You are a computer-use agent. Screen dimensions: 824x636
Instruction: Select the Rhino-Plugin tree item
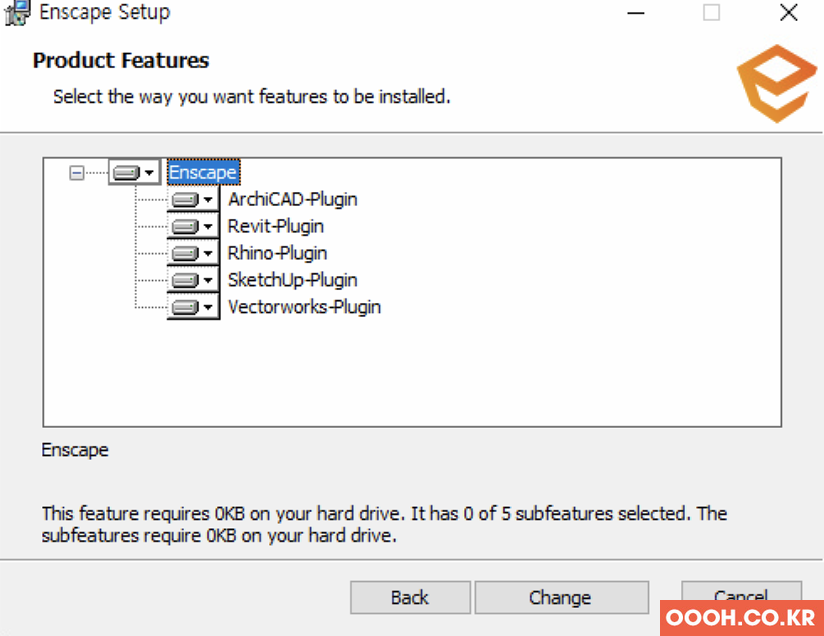[x=277, y=253]
